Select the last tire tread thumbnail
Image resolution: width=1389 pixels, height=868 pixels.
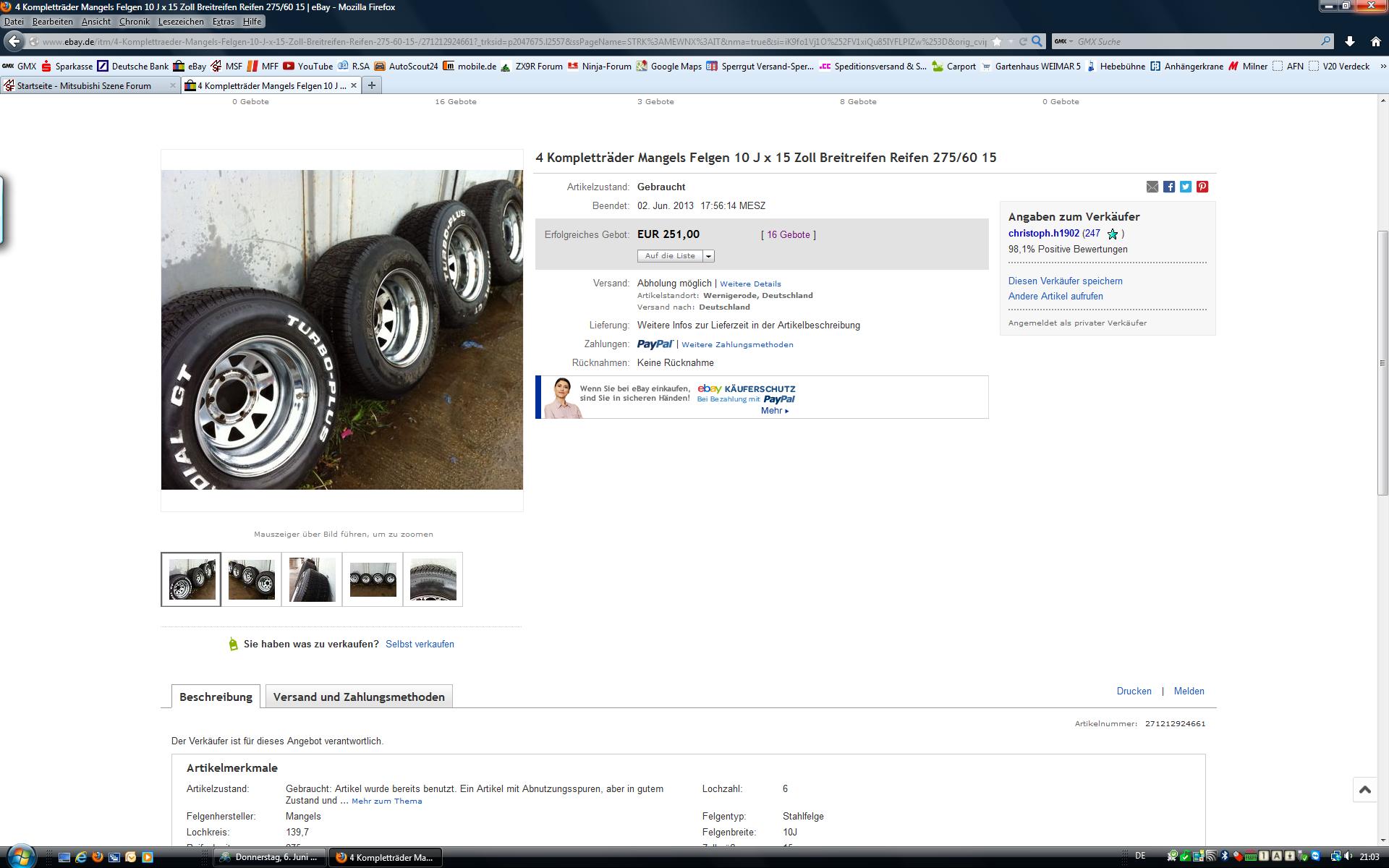(x=433, y=579)
